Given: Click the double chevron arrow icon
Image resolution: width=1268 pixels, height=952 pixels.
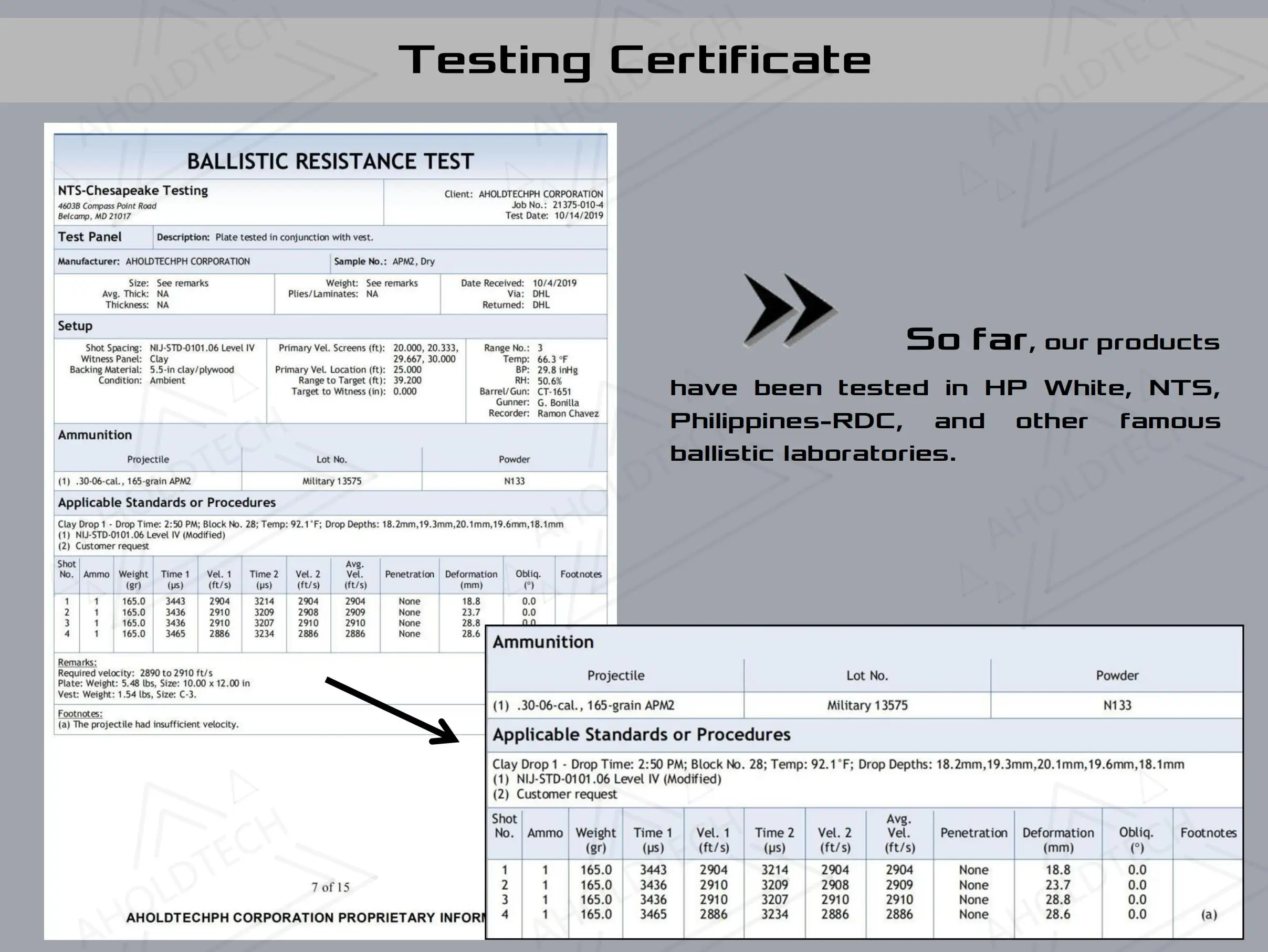Looking at the screenshot, I should (789, 310).
